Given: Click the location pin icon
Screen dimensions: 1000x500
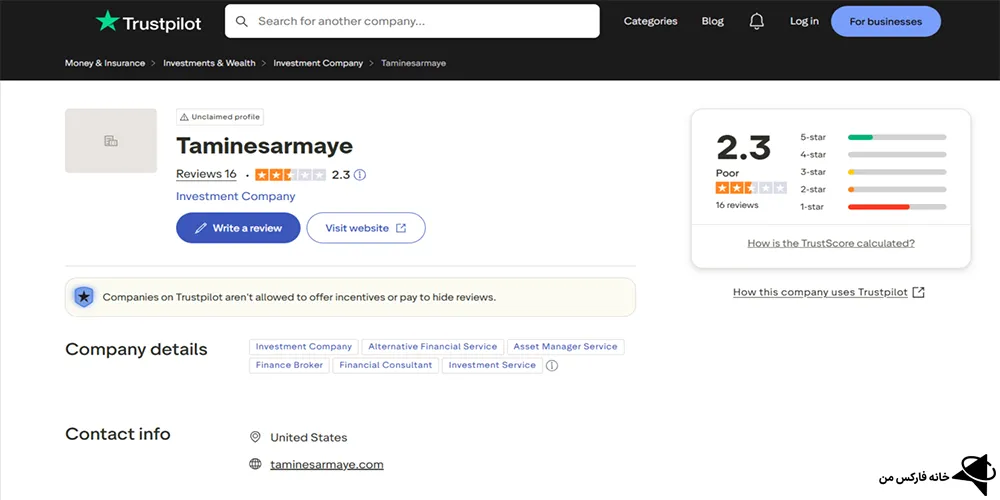Looking at the screenshot, I should pos(255,437).
